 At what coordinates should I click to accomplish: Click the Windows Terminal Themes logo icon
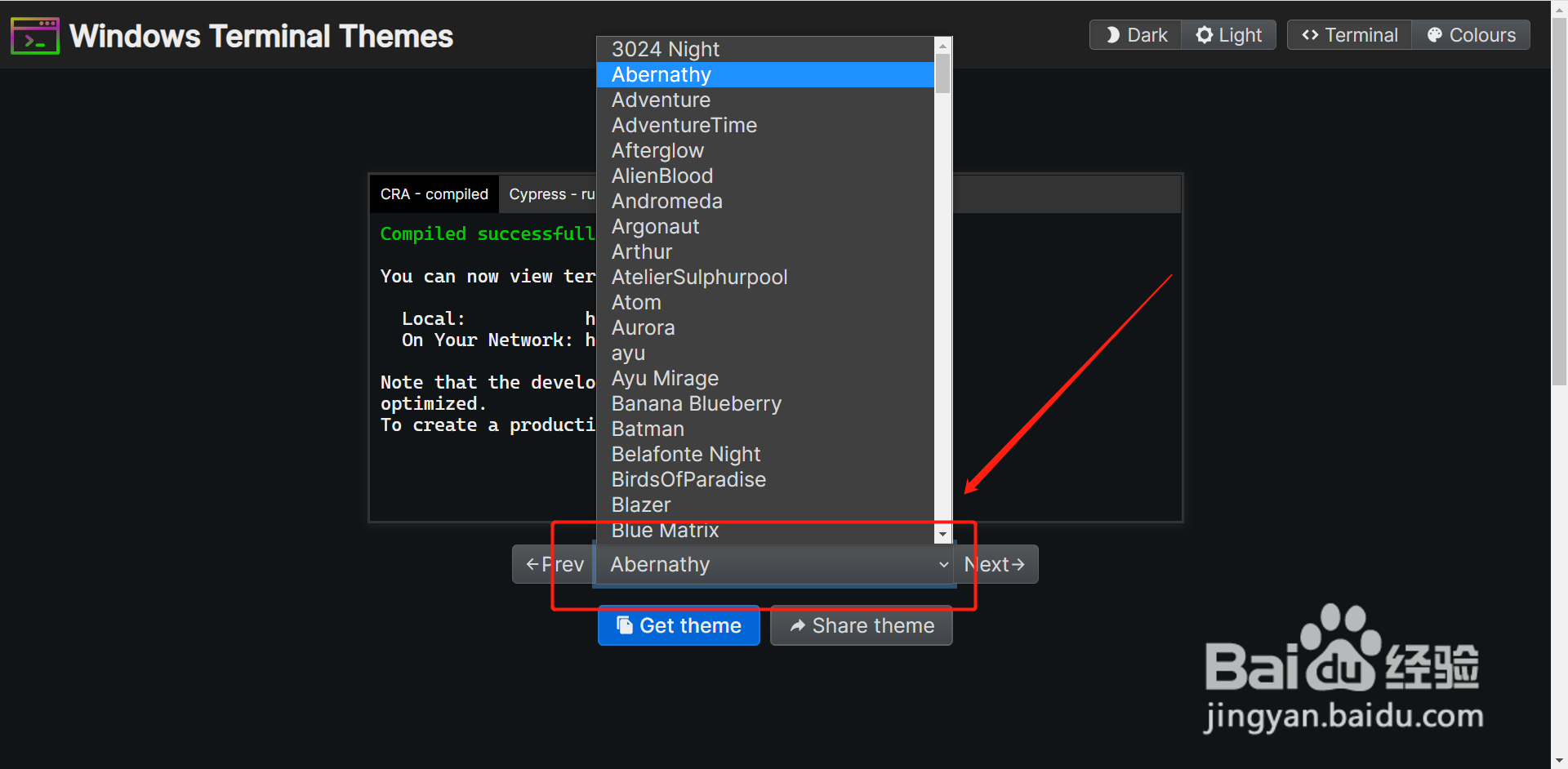(x=34, y=35)
